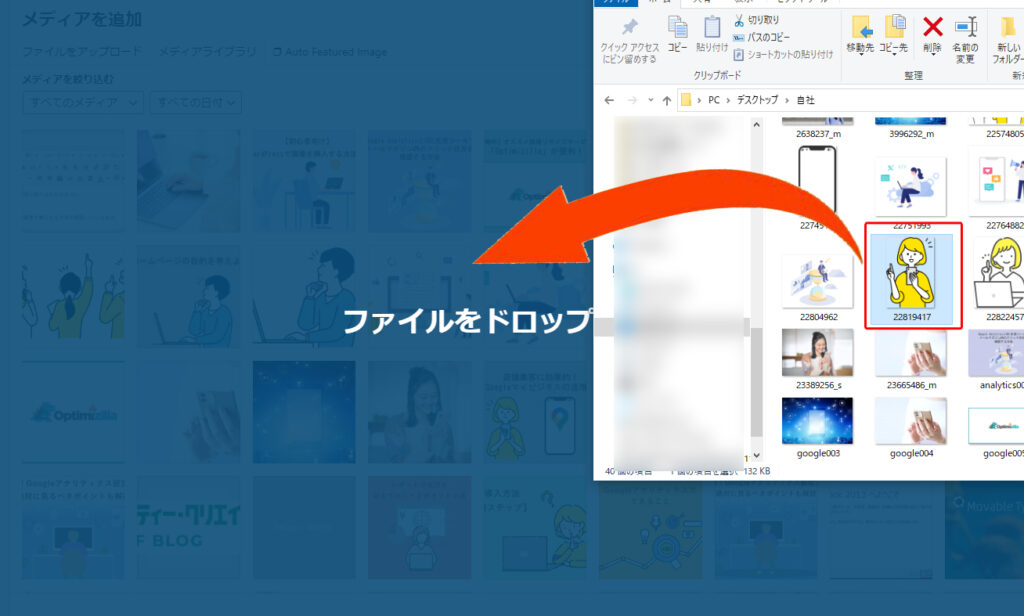
Task: Expand breadcrumb chevron before PC
Action: tap(699, 100)
